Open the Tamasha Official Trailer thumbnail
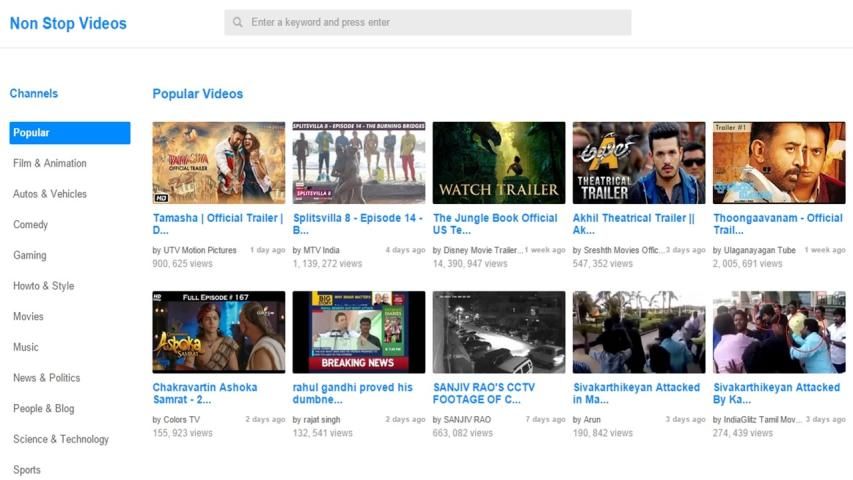The image size is (853, 480). (x=218, y=163)
